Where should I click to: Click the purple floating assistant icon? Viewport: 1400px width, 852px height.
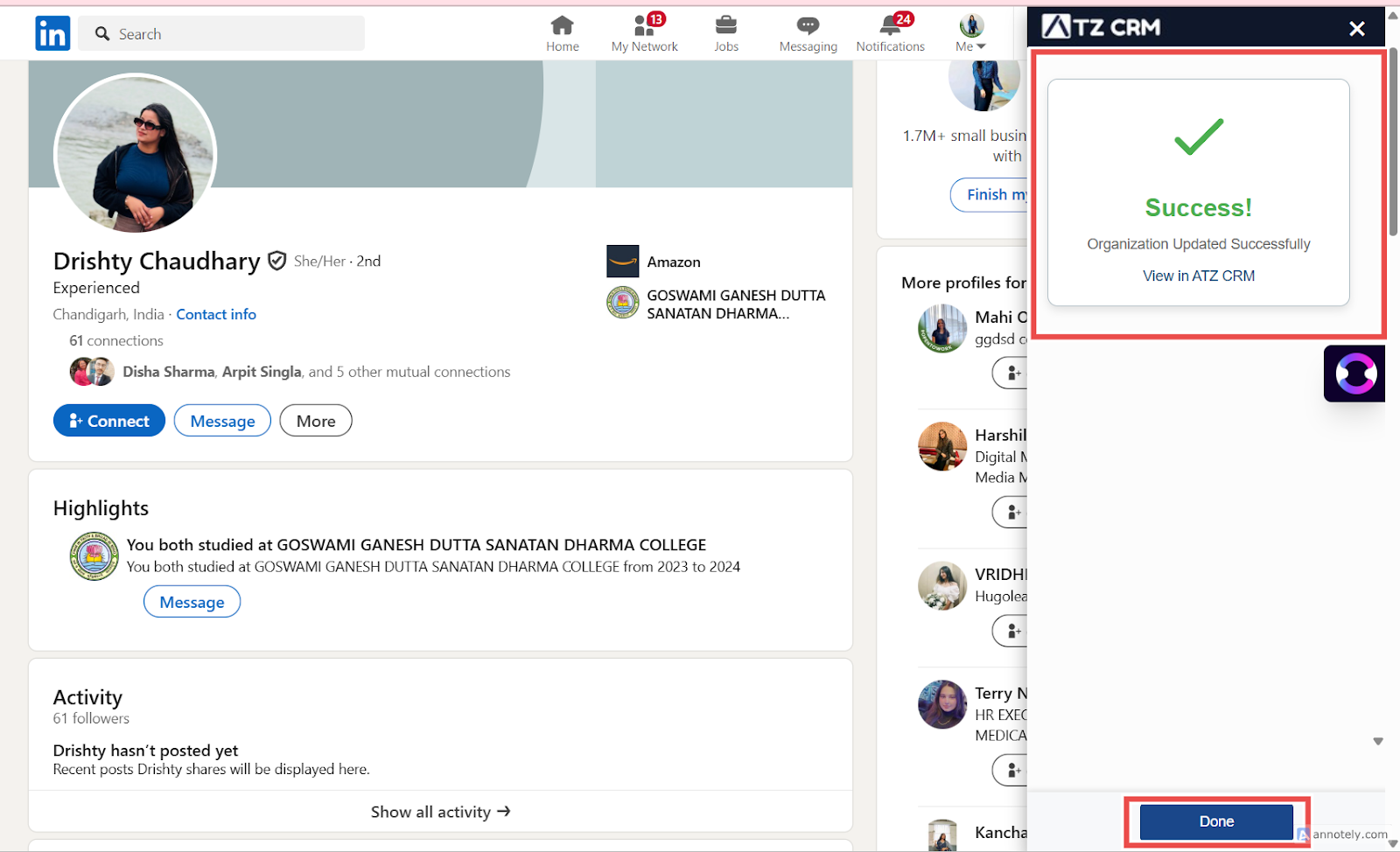pyautogui.click(x=1354, y=374)
